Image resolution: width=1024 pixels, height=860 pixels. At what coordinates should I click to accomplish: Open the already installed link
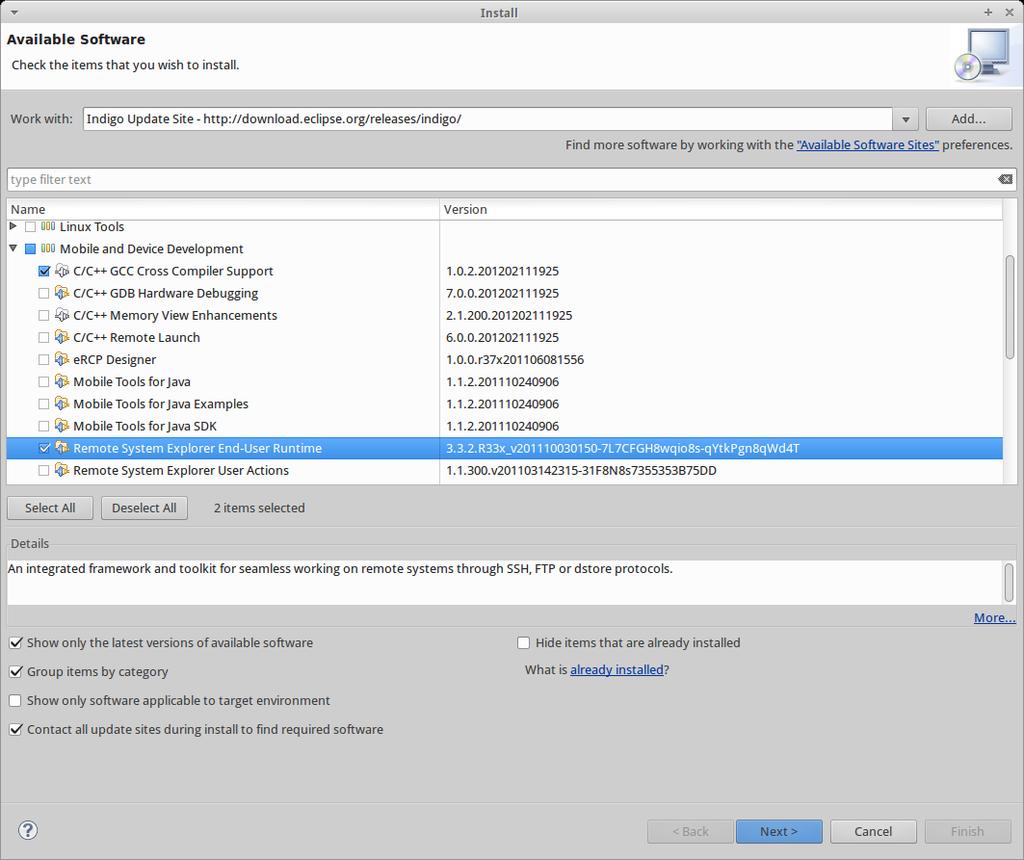(x=616, y=670)
